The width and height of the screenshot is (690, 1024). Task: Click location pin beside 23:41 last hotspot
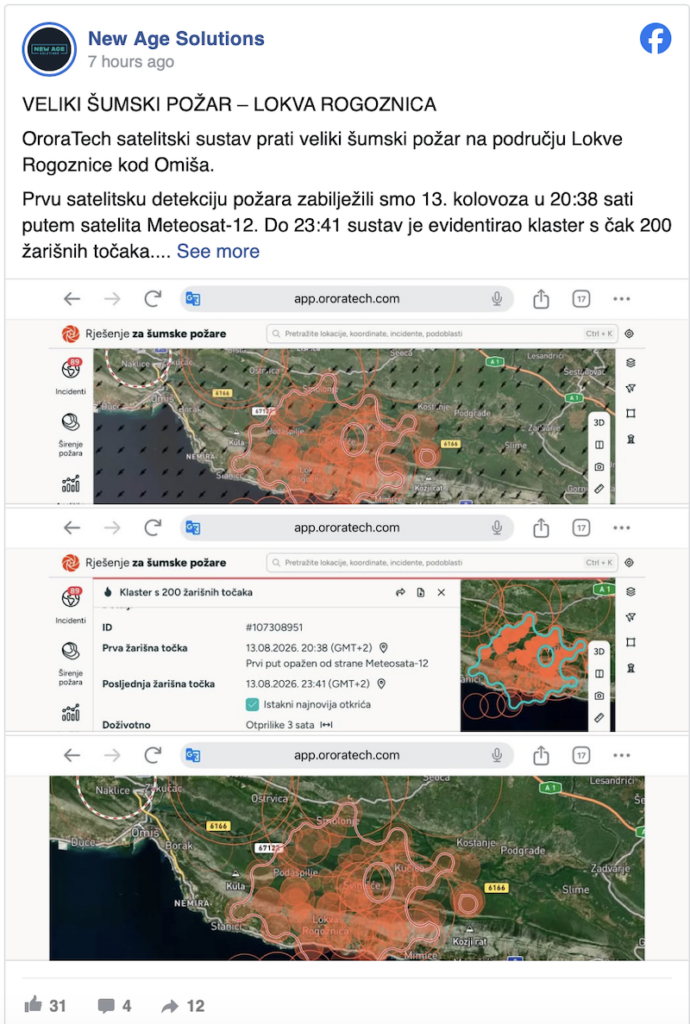coord(381,684)
